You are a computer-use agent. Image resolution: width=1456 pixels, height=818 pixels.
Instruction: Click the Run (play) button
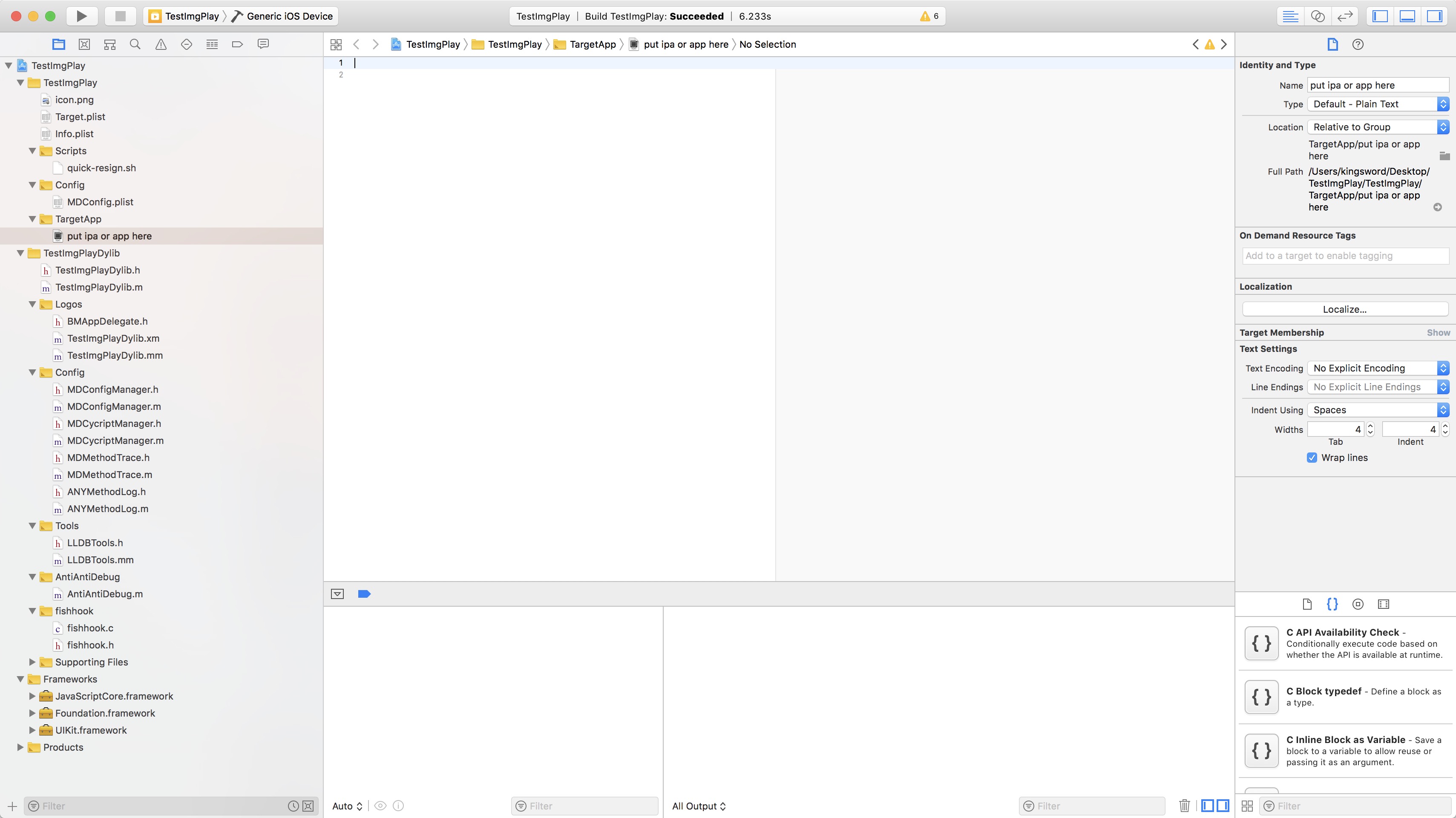[x=81, y=16]
